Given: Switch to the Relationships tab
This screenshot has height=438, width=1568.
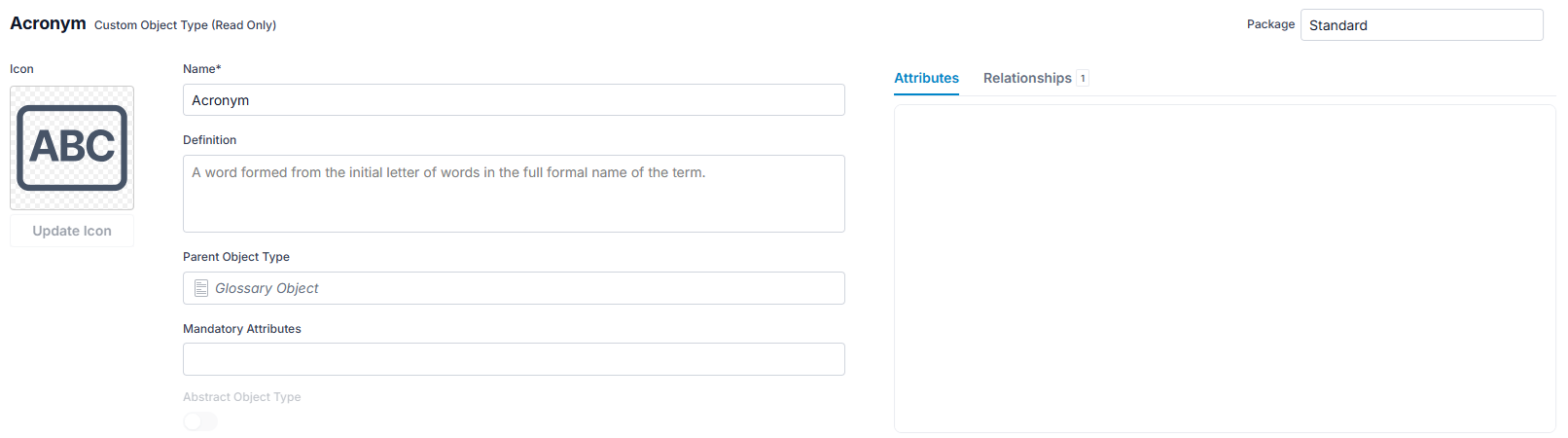Looking at the screenshot, I should (x=1027, y=78).
